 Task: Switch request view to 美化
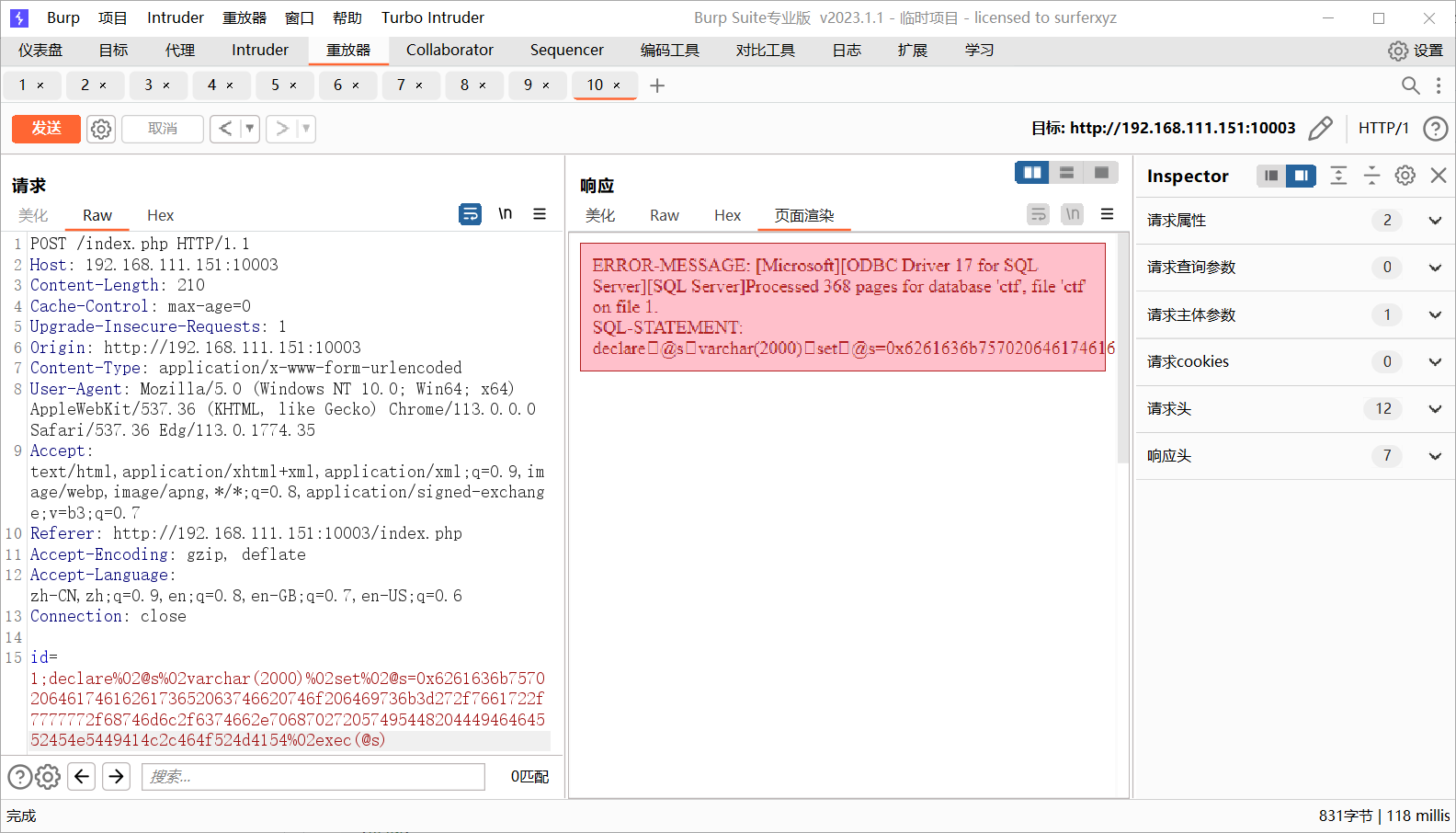33,215
